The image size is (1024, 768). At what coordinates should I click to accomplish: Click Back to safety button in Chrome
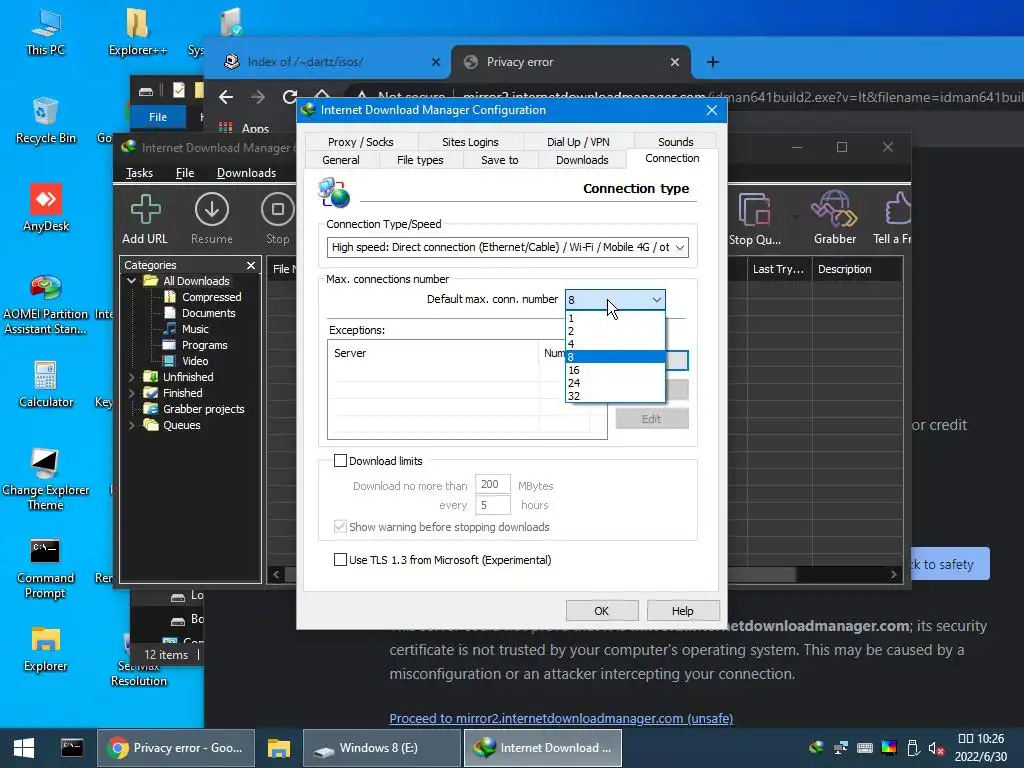[950, 564]
